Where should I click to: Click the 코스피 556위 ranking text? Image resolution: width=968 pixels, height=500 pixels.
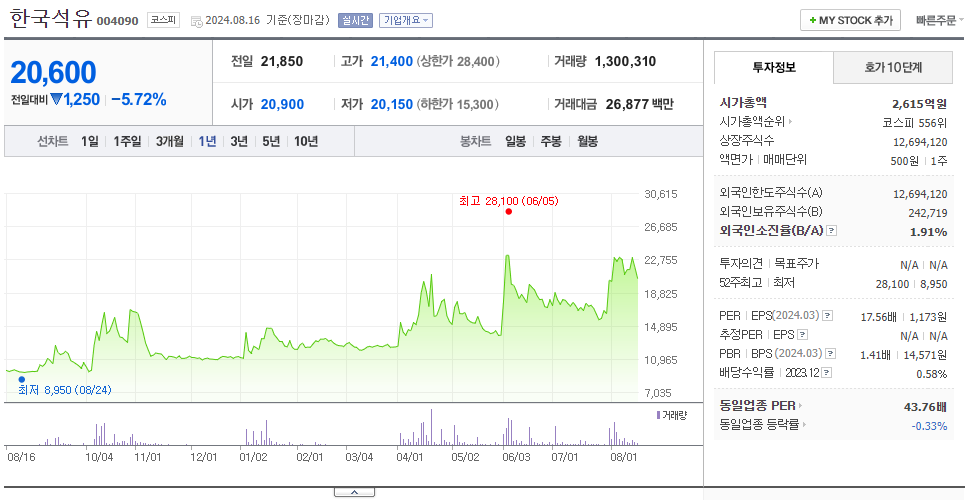915,122
